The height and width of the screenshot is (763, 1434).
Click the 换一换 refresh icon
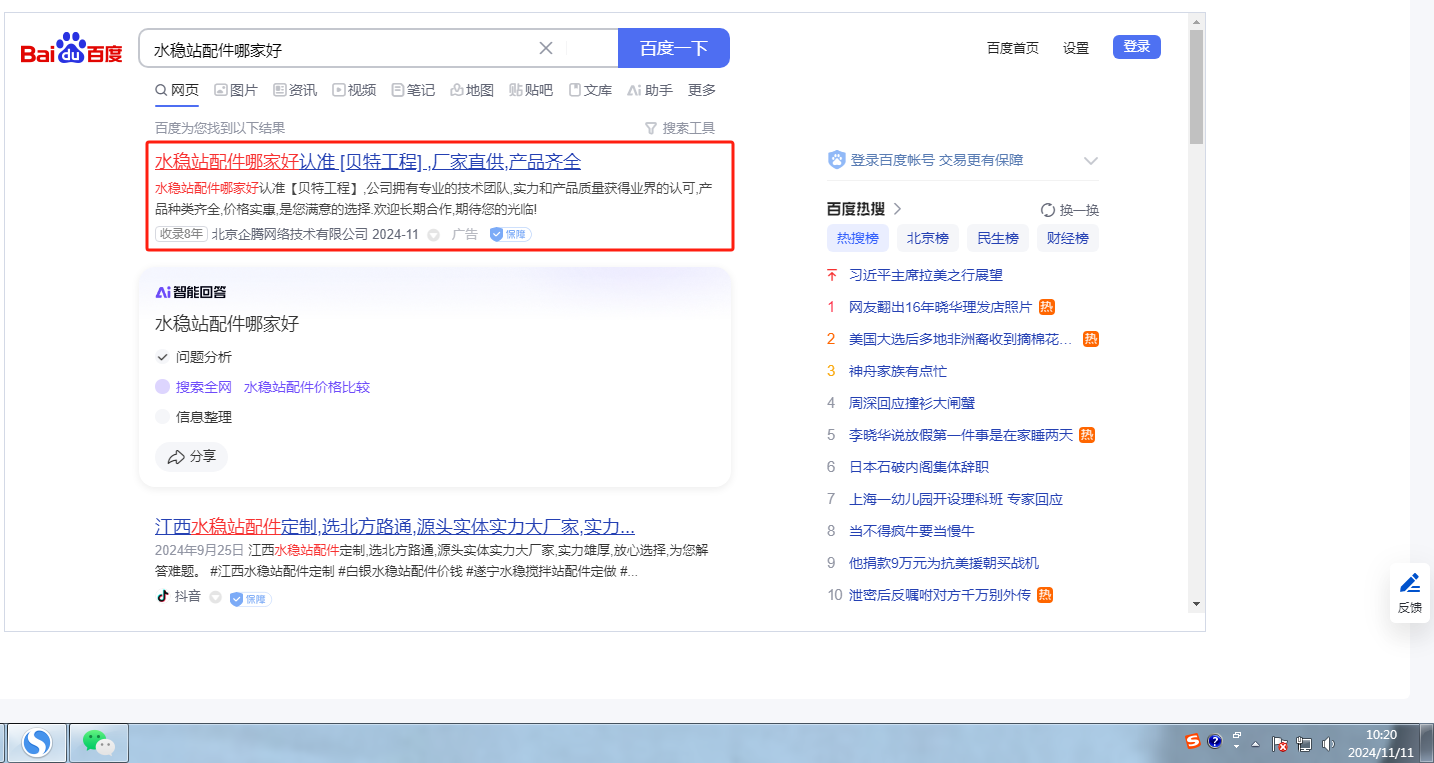[x=1048, y=210]
